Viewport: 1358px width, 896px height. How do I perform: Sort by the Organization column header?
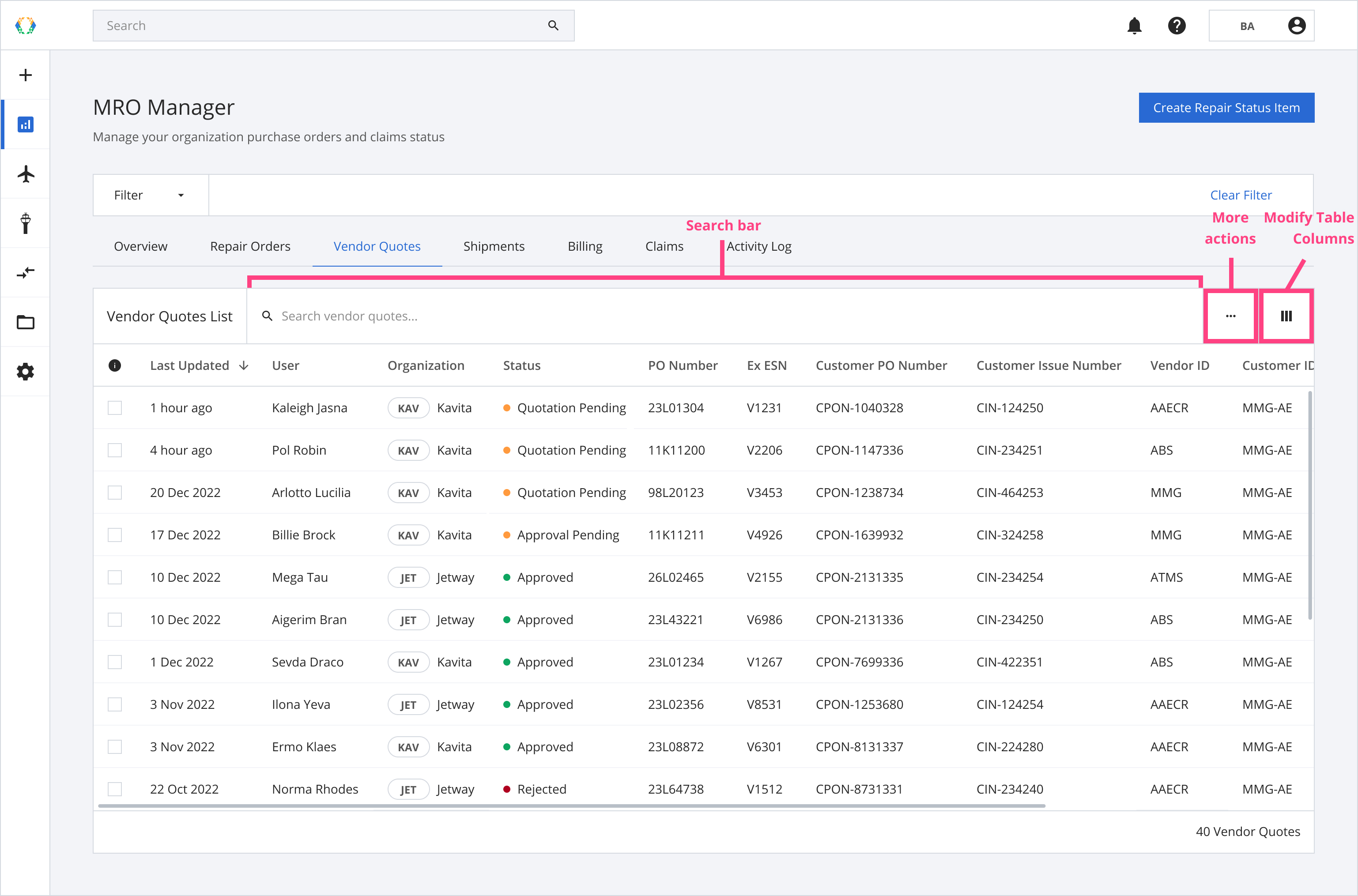(426, 366)
